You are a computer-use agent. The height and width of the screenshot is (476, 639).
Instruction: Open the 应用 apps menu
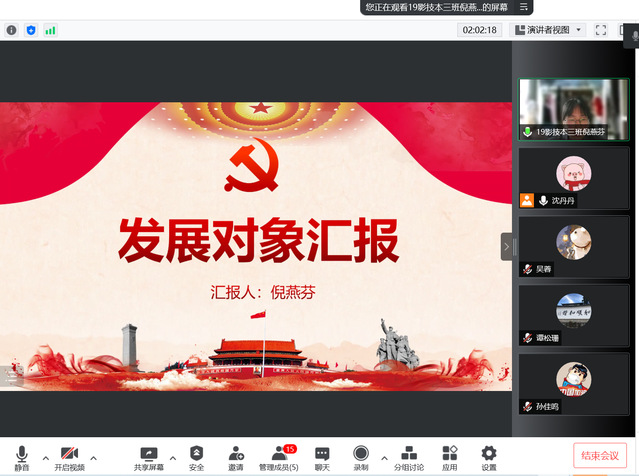tap(450, 457)
